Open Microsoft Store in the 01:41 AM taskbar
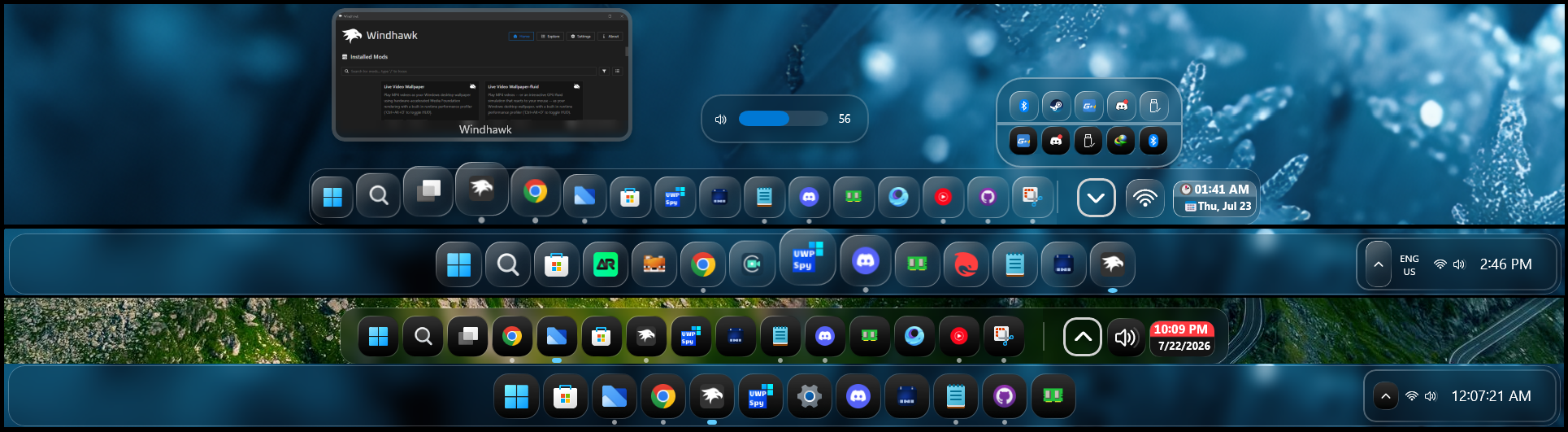The height and width of the screenshot is (432, 1568). [x=630, y=197]
